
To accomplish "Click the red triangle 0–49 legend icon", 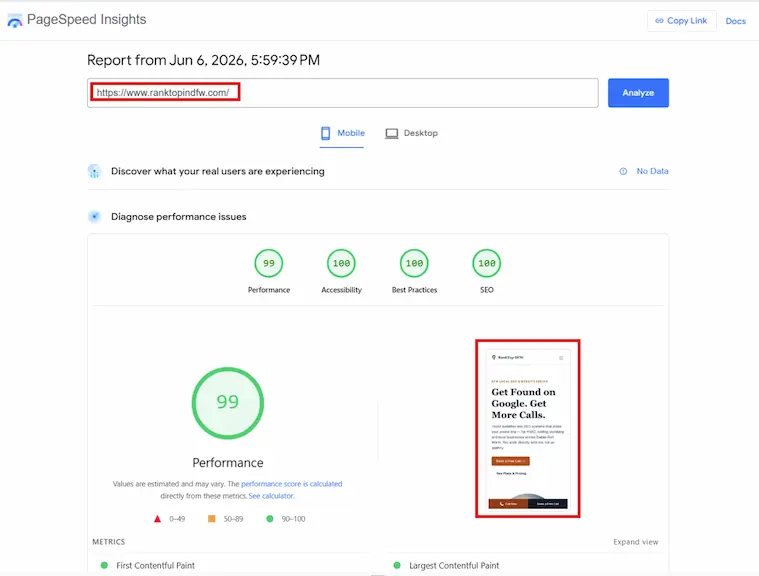I will pos(157,519).
